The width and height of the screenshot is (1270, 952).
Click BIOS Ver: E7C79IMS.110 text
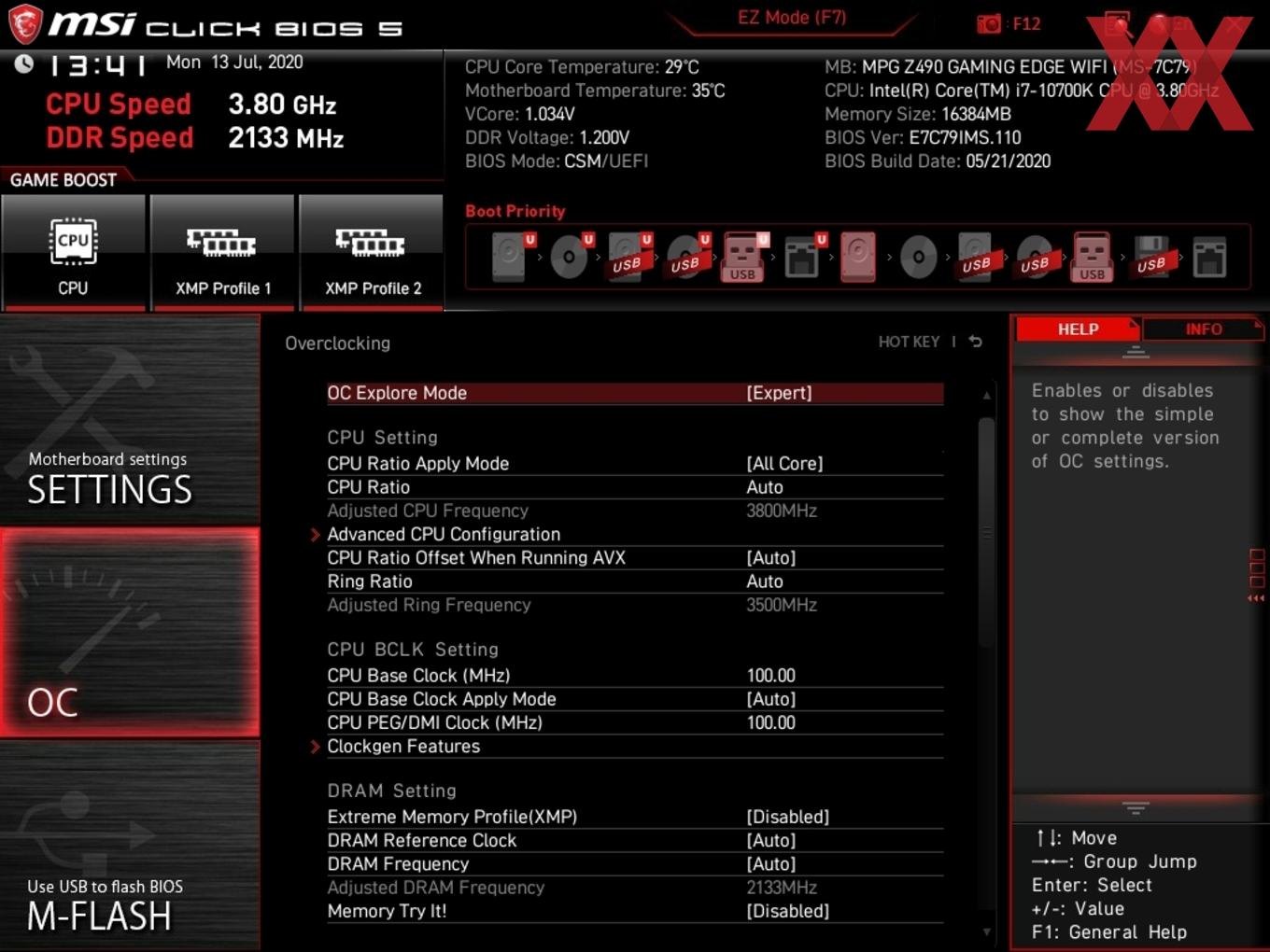(923, 137)
